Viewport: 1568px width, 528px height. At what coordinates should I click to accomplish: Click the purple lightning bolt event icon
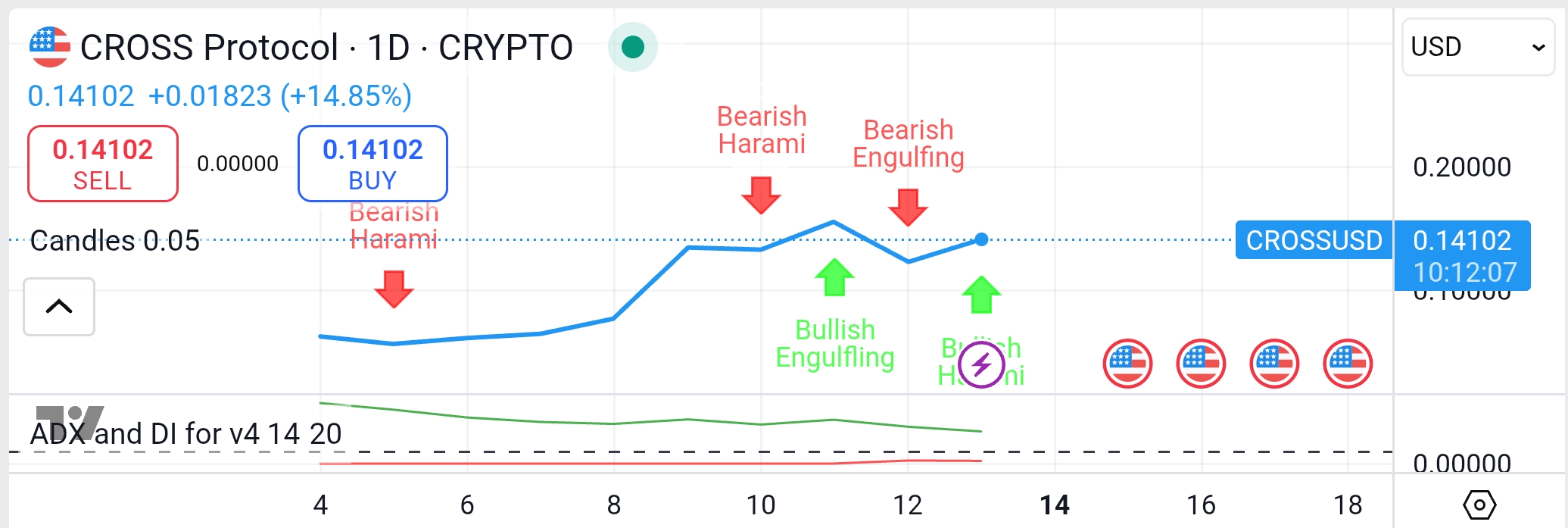[x=981, y=364]
